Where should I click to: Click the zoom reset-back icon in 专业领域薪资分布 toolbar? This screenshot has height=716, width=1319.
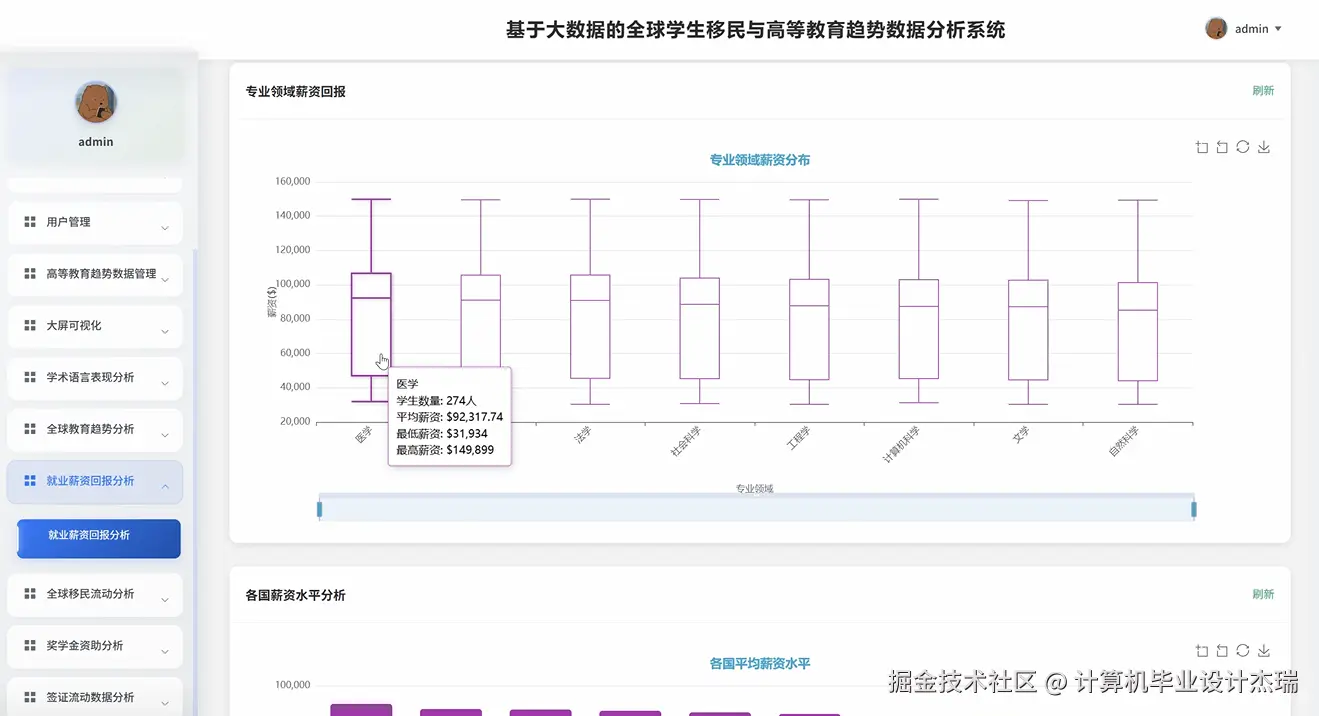click(1222, 147)
